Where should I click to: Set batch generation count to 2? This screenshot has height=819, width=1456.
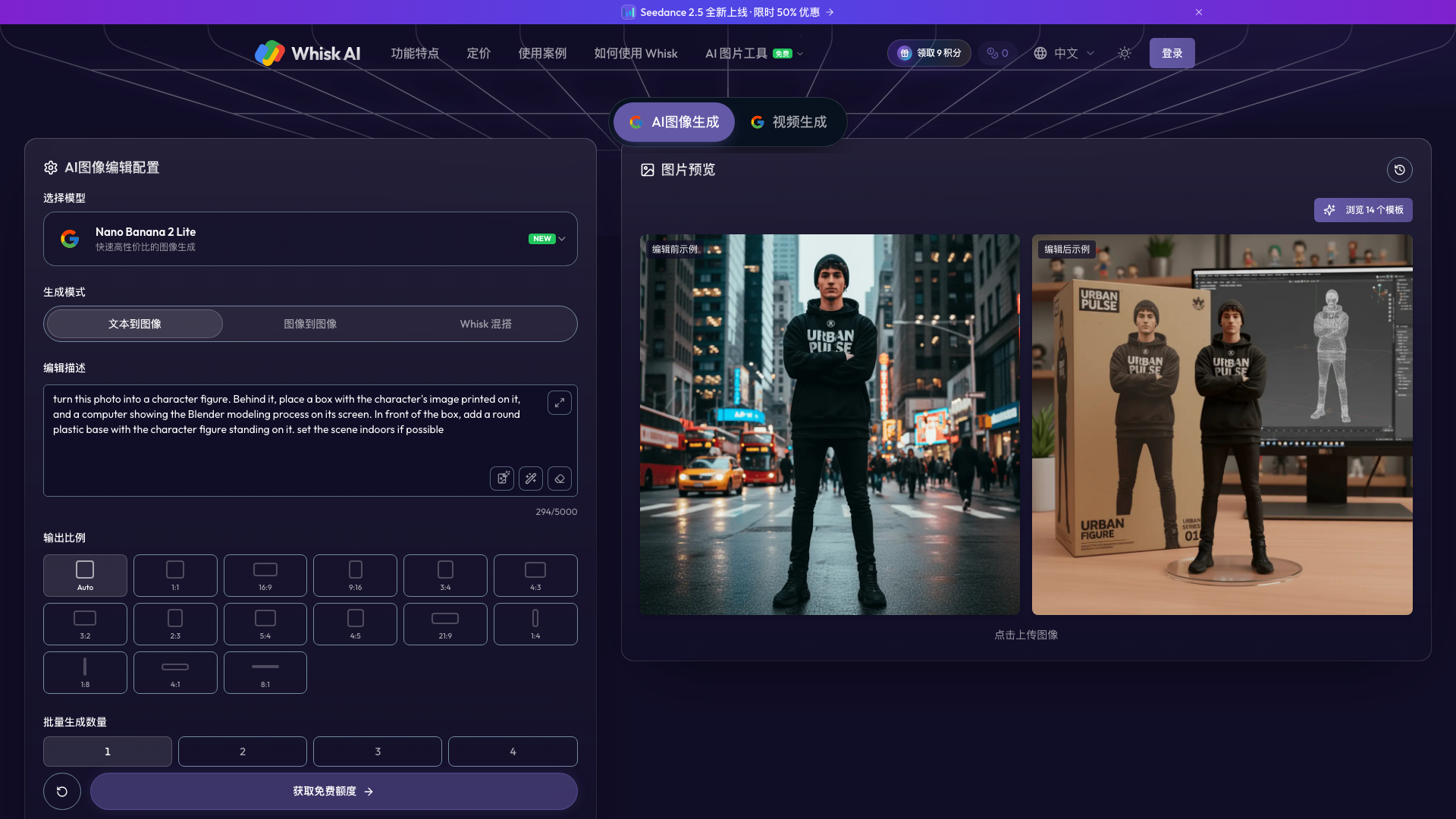tap(243, 752)
